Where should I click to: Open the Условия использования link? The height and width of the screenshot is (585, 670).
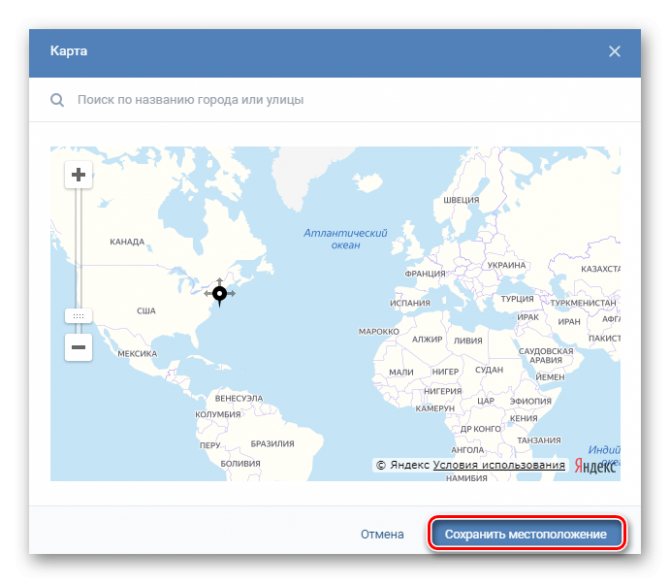(499, 465)
